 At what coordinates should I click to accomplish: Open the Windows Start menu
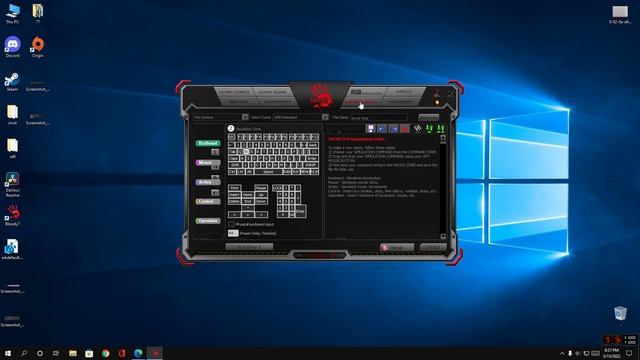[8, 353]
